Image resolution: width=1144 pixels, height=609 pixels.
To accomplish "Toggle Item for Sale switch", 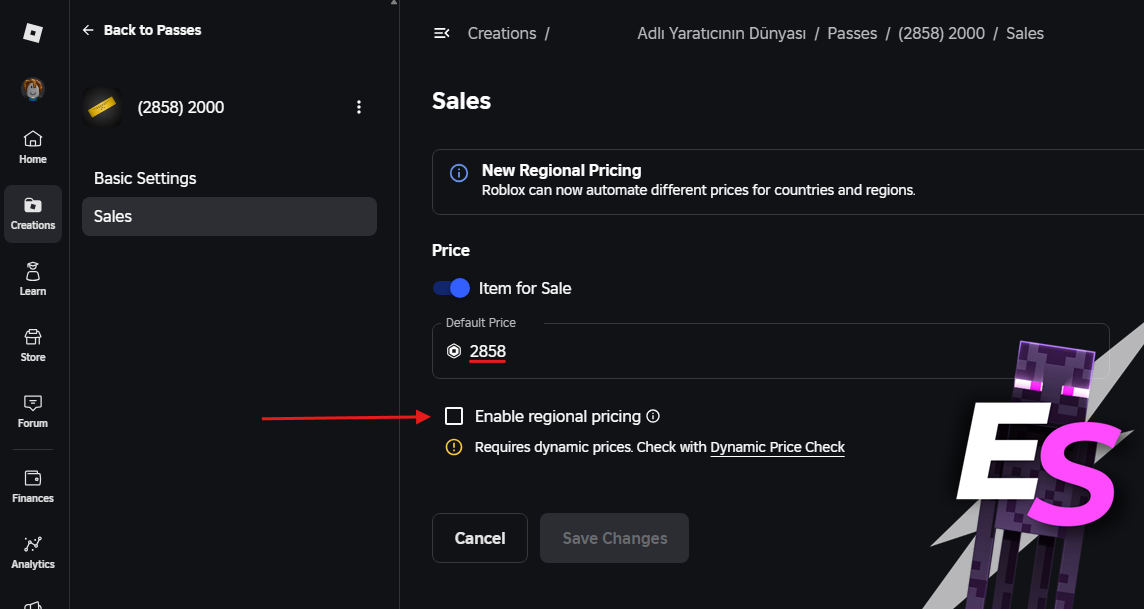I will point(451,288).
